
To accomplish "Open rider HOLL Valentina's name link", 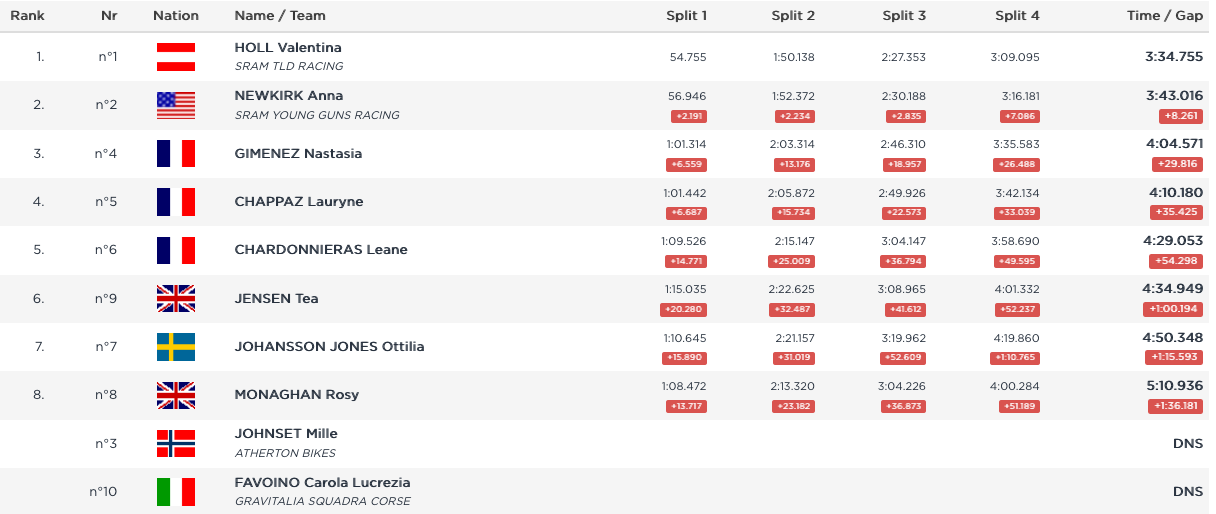I will (288, 47).
